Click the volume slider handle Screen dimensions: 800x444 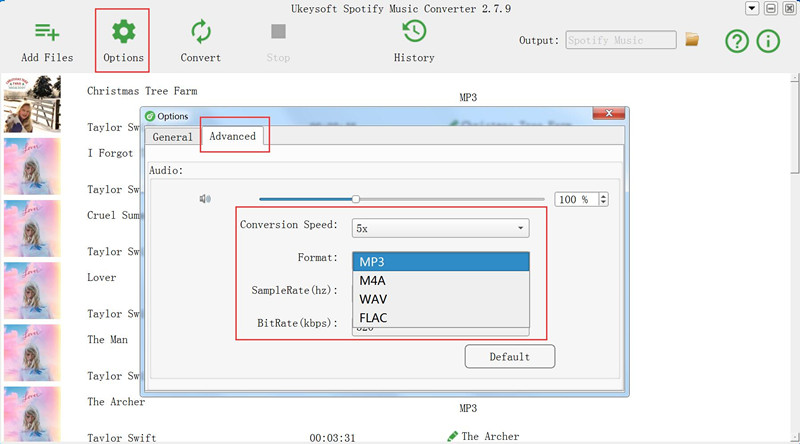(356, 199)
